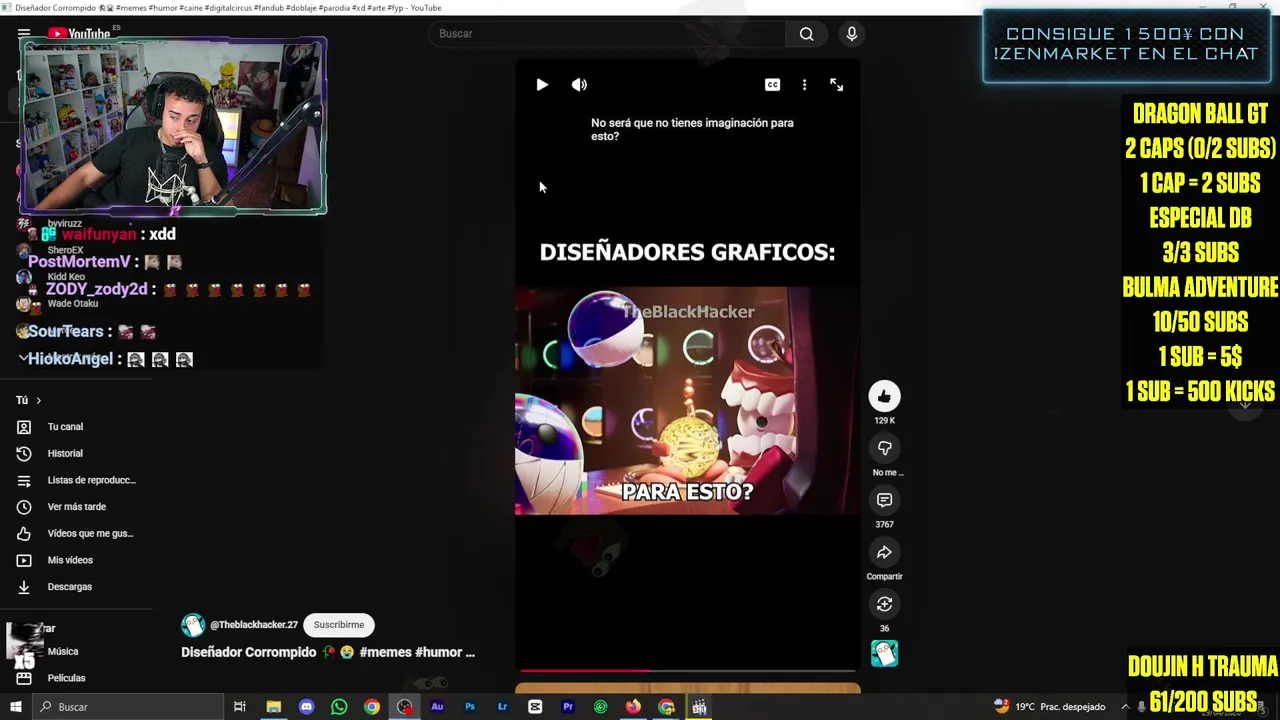The height and width of the screenshot is (720, 1280).
Task: Open the Windows Start menu
Action: [15, 707]
